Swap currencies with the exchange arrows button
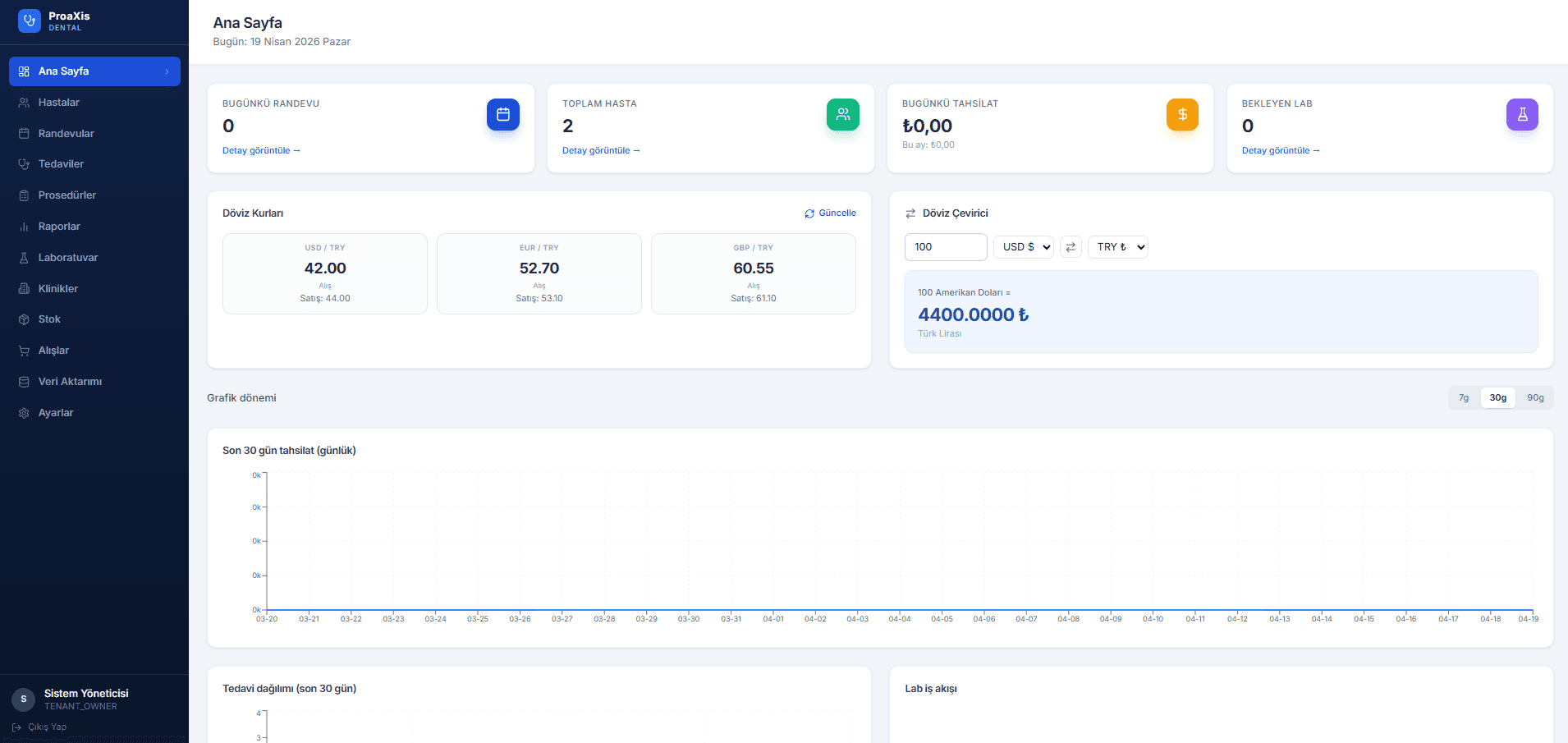 pyautogui.click(x=1071, y=247)
